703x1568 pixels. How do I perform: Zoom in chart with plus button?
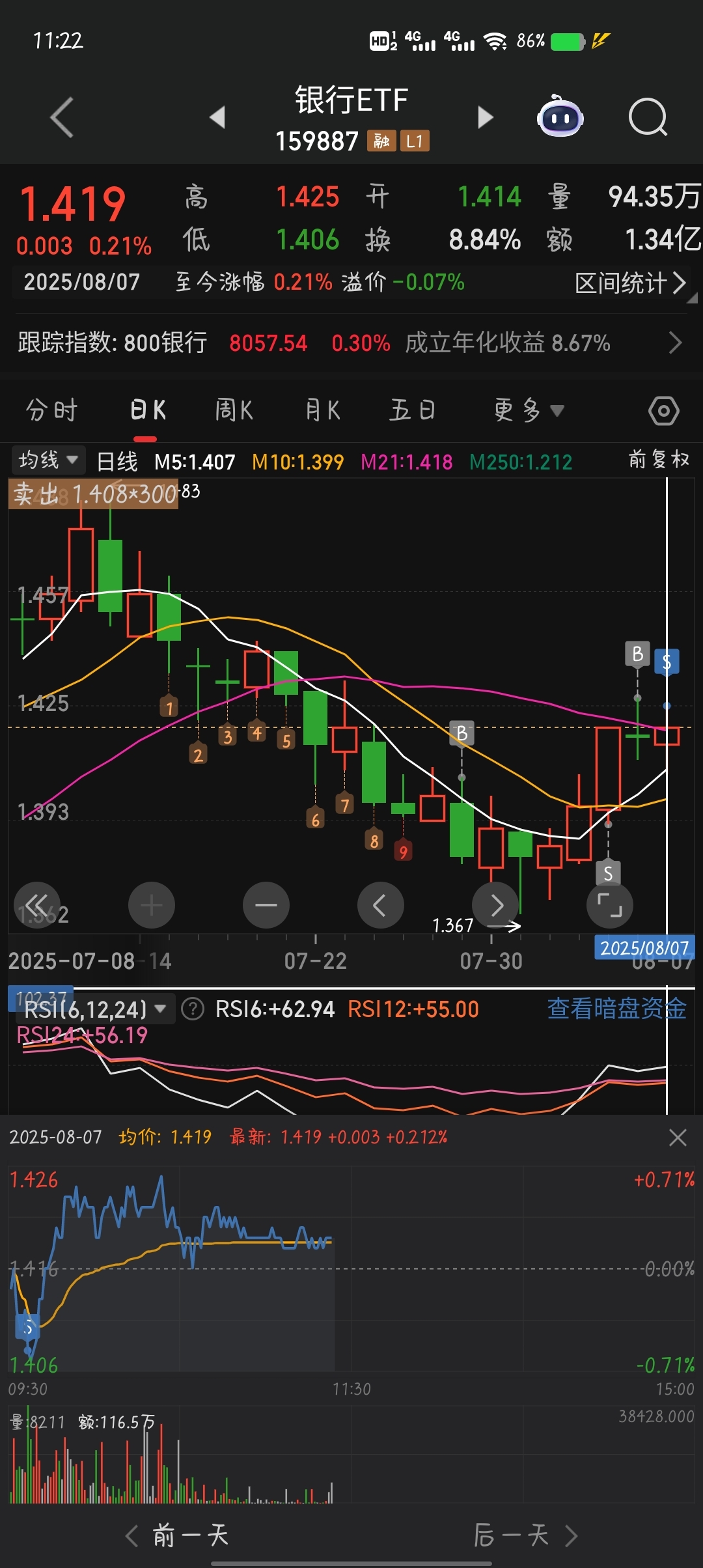click(152, 905)
